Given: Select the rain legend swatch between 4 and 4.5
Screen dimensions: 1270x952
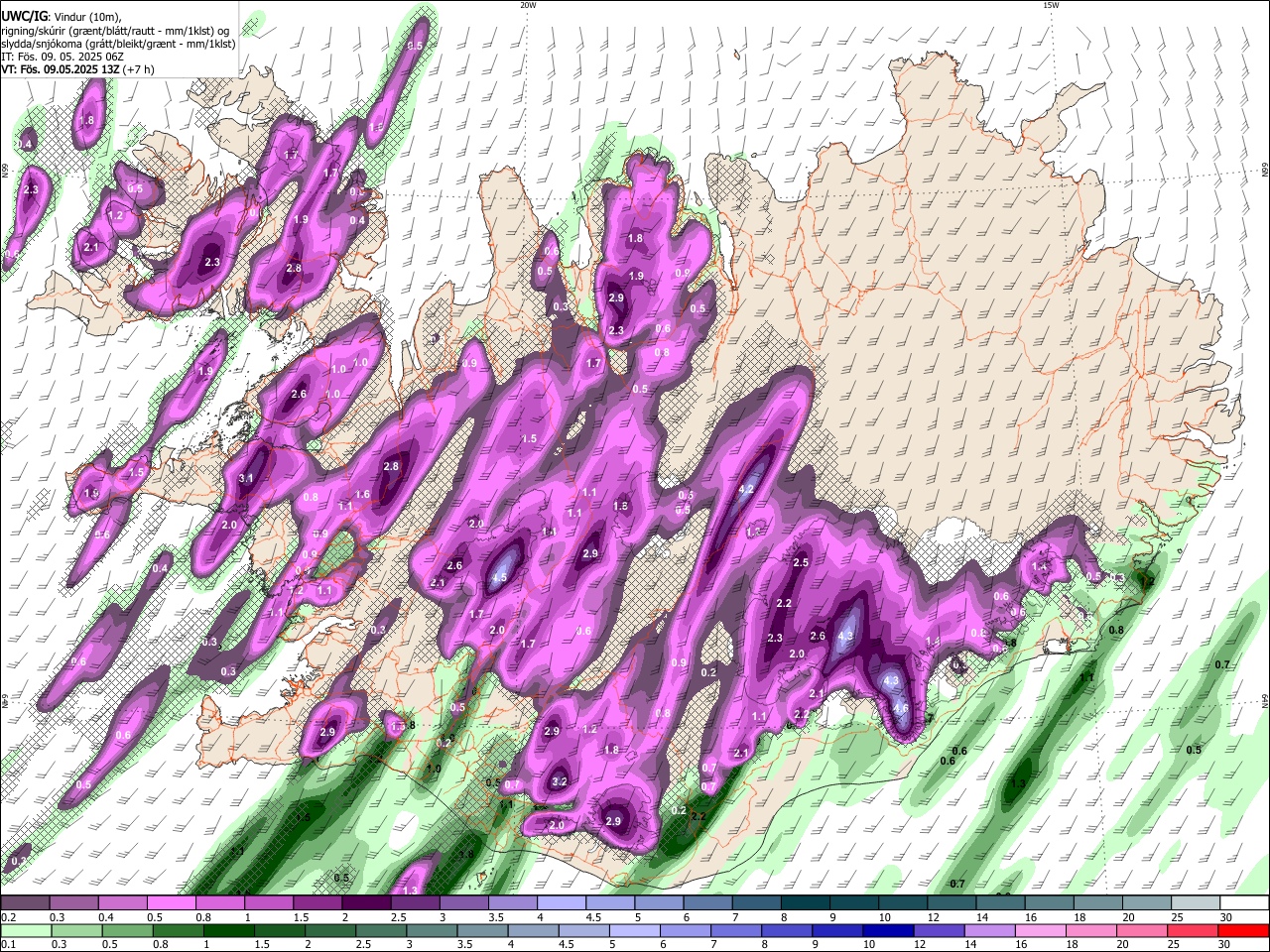Looking at the screenshot, I should pyautogui.click(x=534, y=930).
